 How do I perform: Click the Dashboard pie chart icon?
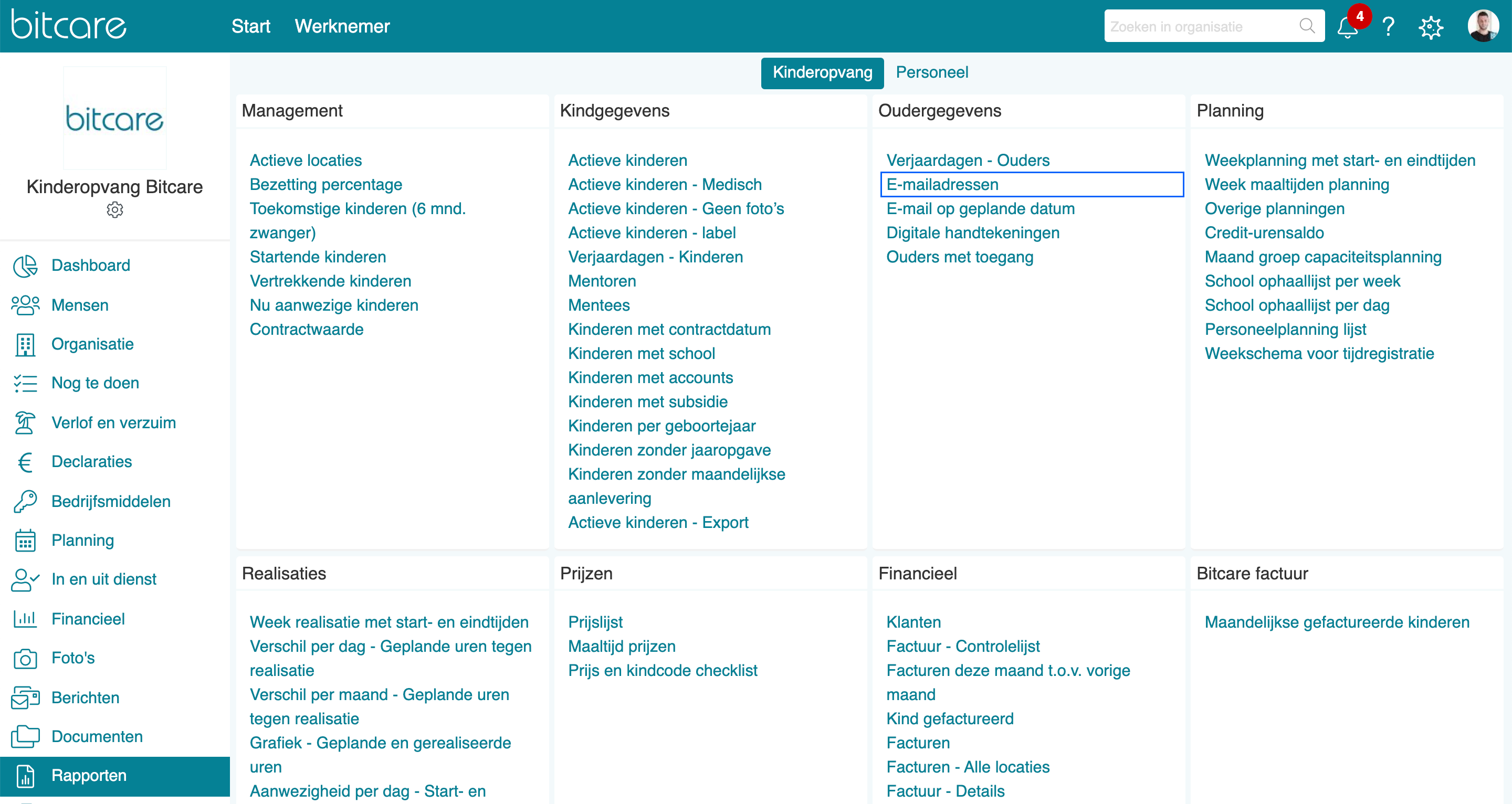[x=25, y=266]
